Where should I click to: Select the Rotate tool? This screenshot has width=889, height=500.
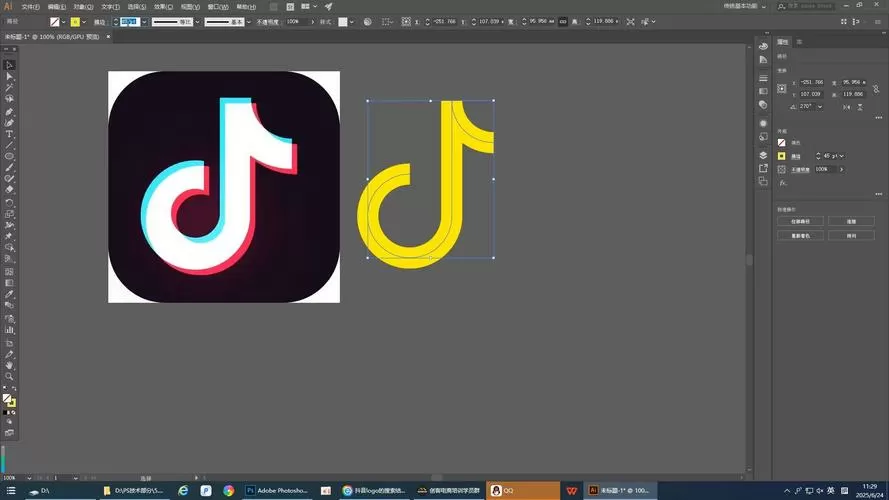pyautogui.click(x=9, y=203)
